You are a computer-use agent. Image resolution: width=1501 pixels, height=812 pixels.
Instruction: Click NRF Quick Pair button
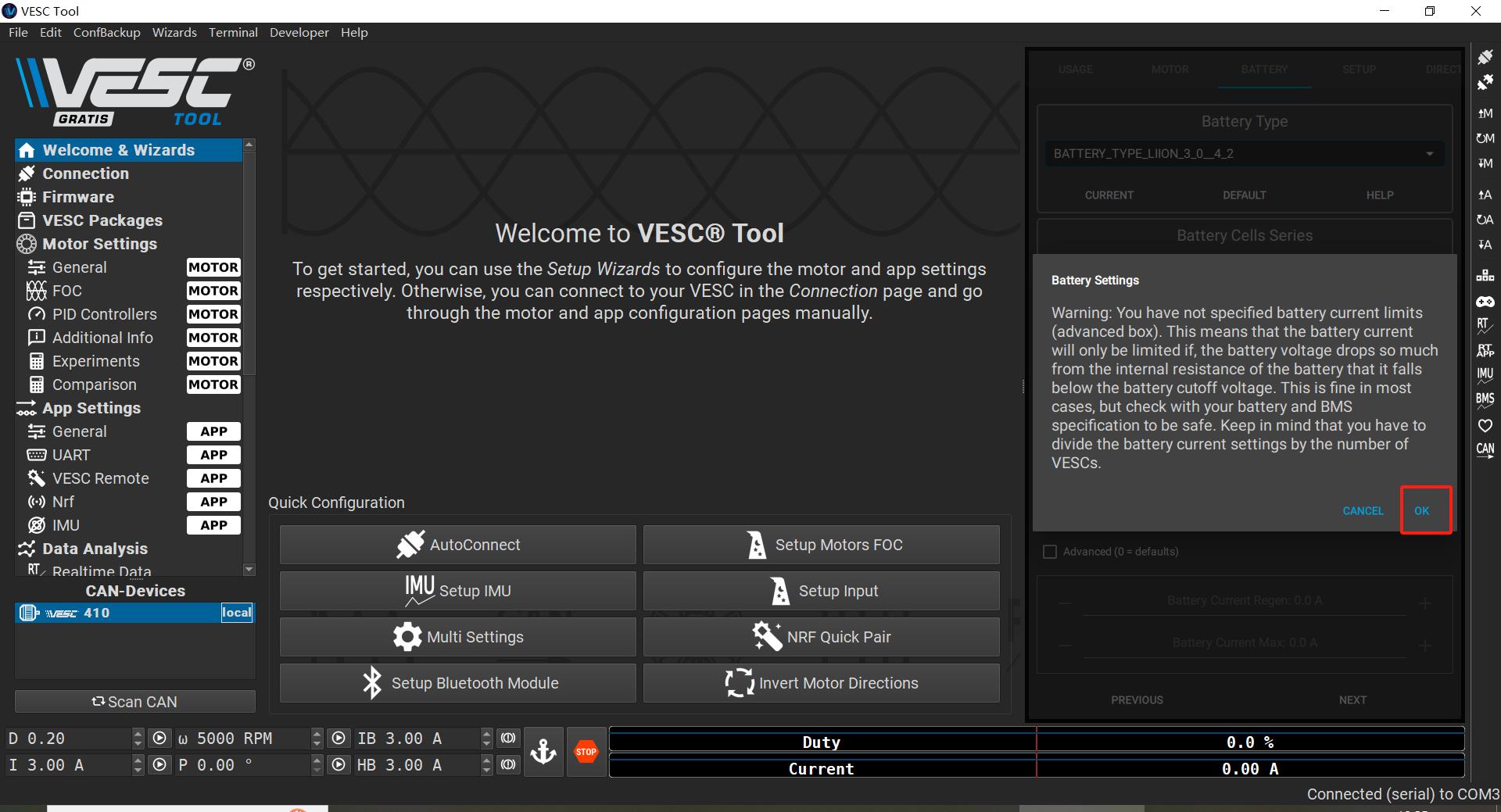pos(822,637)
